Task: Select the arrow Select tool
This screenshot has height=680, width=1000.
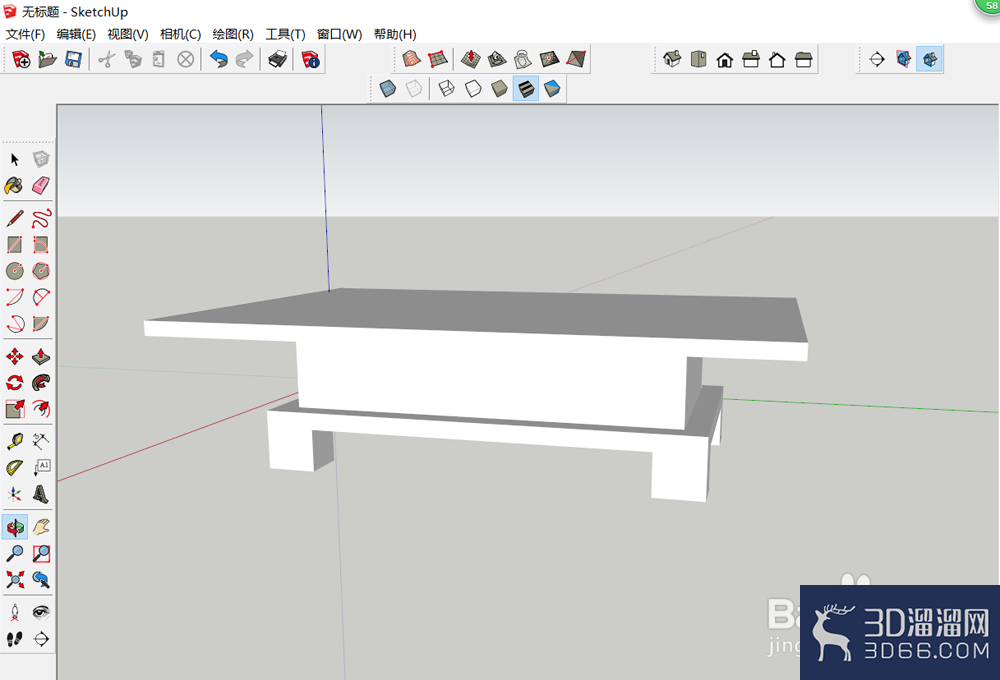Action: tap(15, 159)
